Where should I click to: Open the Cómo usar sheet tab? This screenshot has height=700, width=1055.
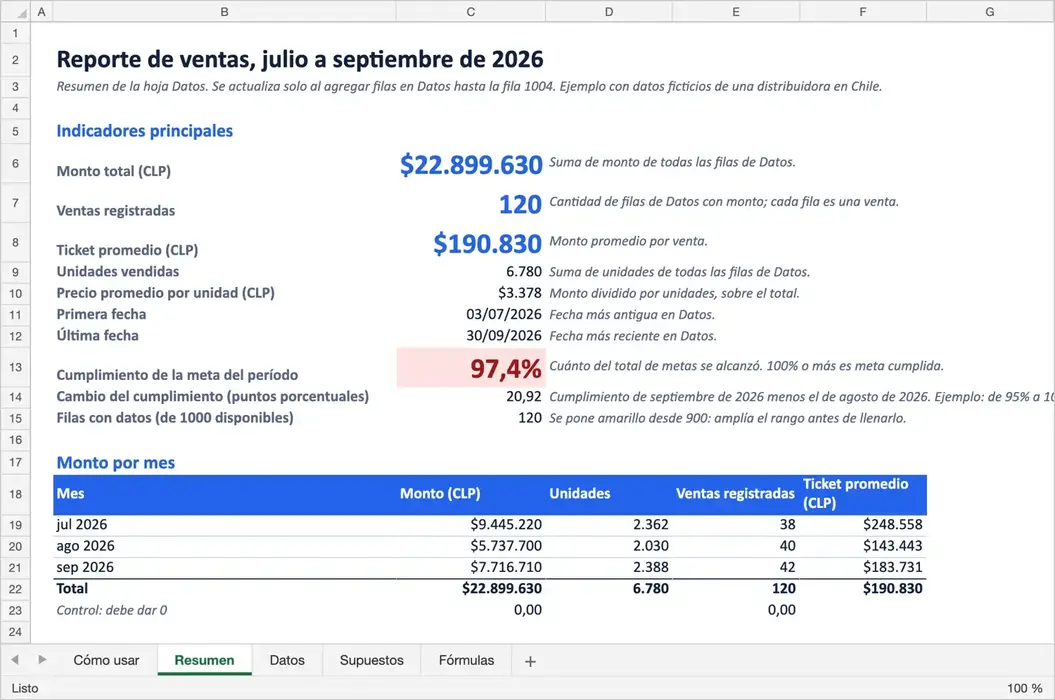(x=106, y=660)
